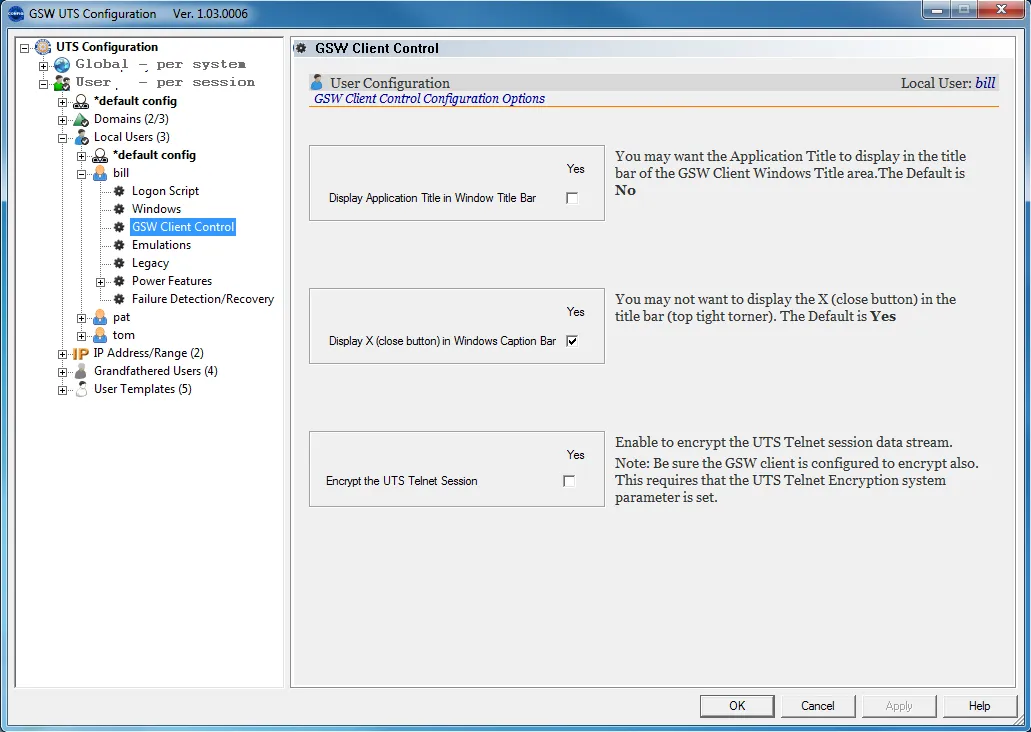Uncheck Display X close button in Caption Bar
This screenshot has width=1031, height=732.
pos(572,341)
